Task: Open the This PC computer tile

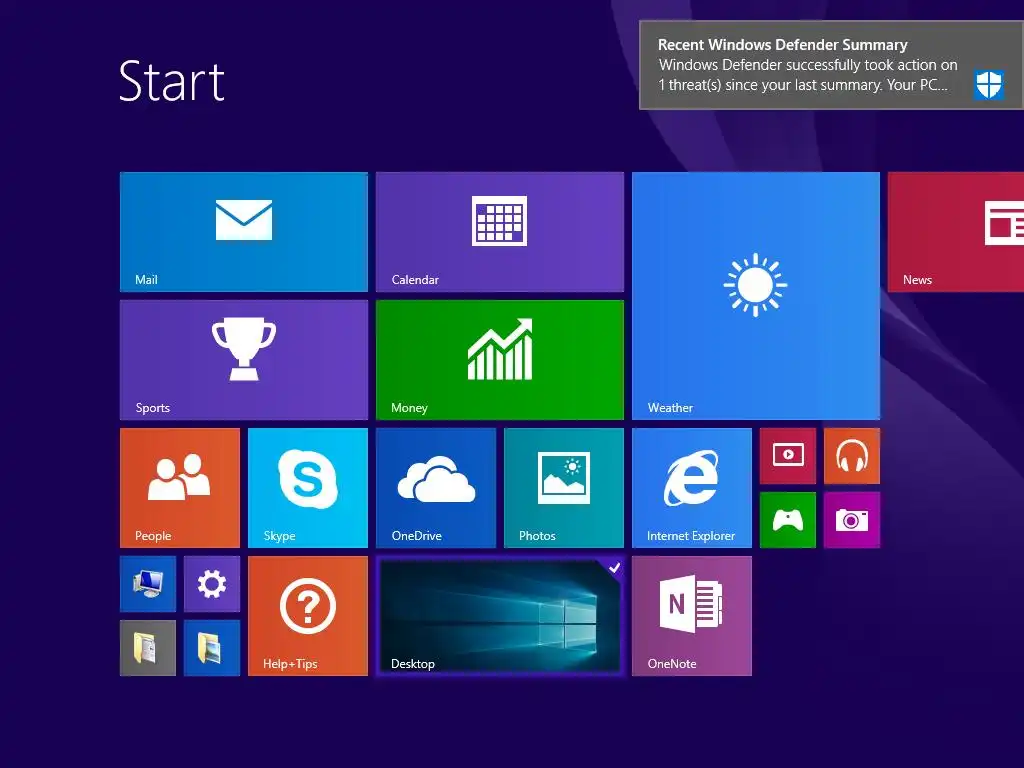Action: tap(148, 584)
